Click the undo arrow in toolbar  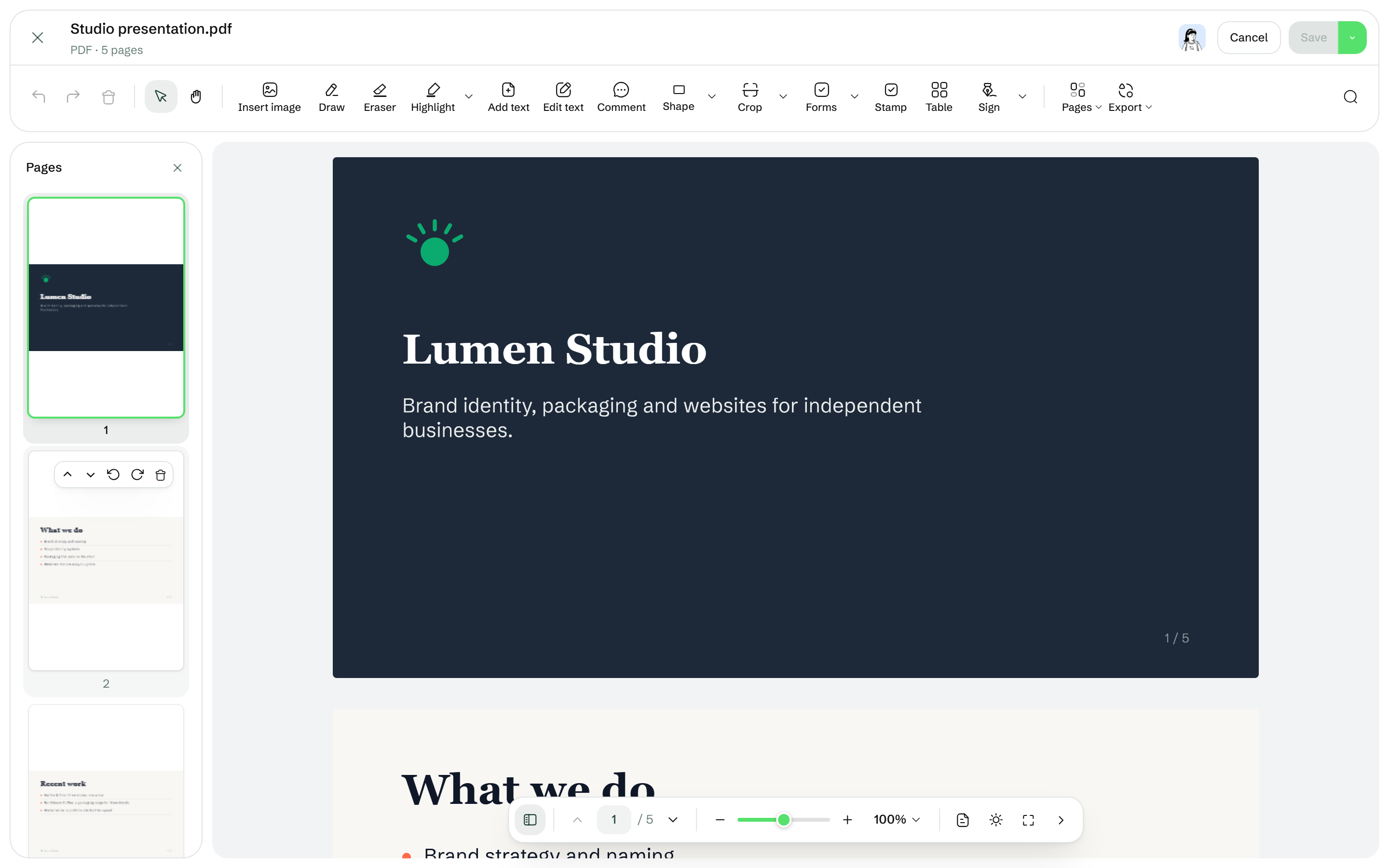[39, 96]
